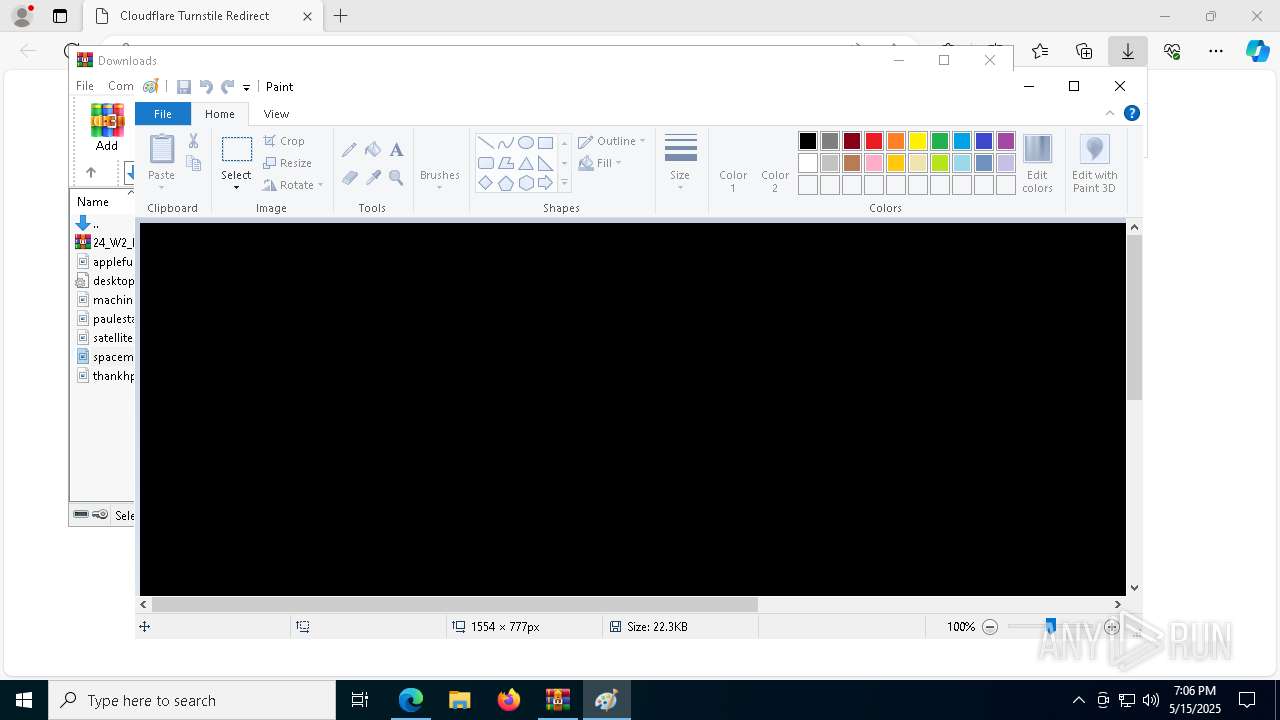1280x720 pixels.
Task: Choose the Diamond shape
Action: pyautogui.click(x=486, y=183)
